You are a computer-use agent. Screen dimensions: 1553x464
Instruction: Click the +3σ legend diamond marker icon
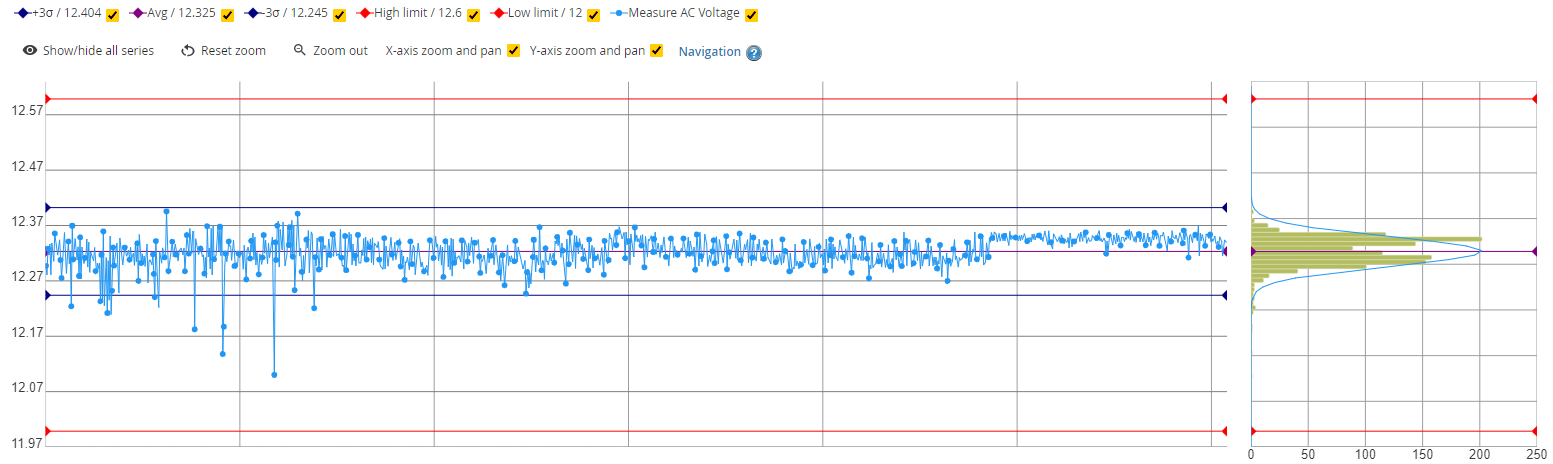(x=23, y=14)
